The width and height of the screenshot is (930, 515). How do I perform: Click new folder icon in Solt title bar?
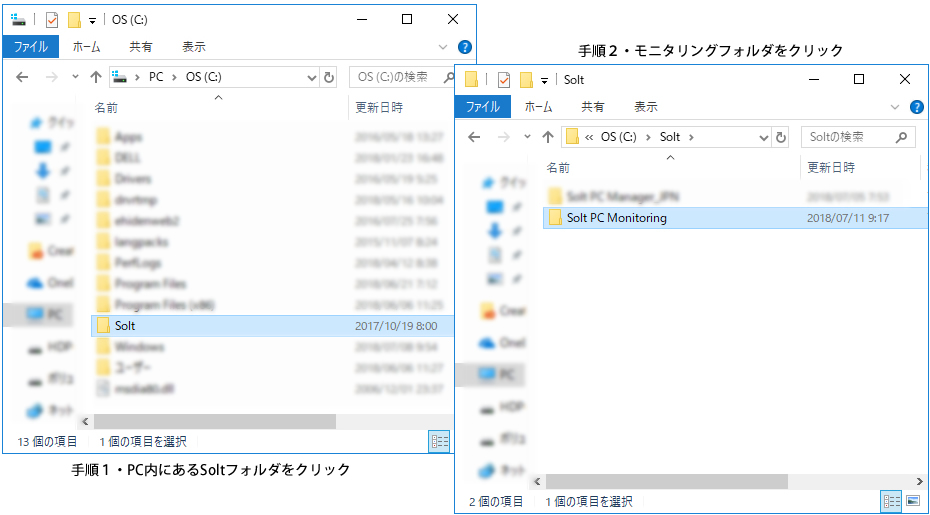pyautogui.click(x=526, y=80)
